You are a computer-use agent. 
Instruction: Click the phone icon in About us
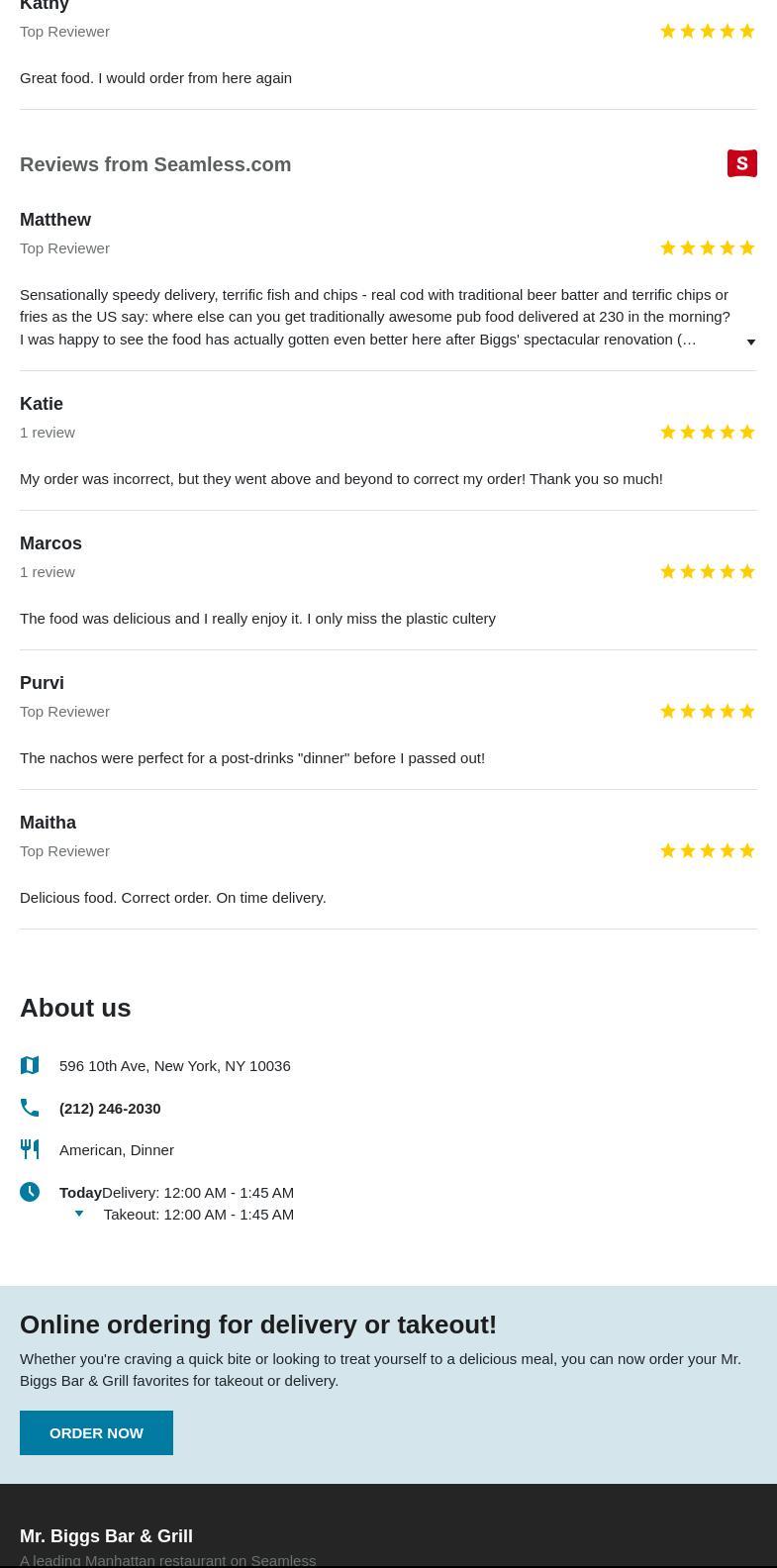click(30, 1108)
